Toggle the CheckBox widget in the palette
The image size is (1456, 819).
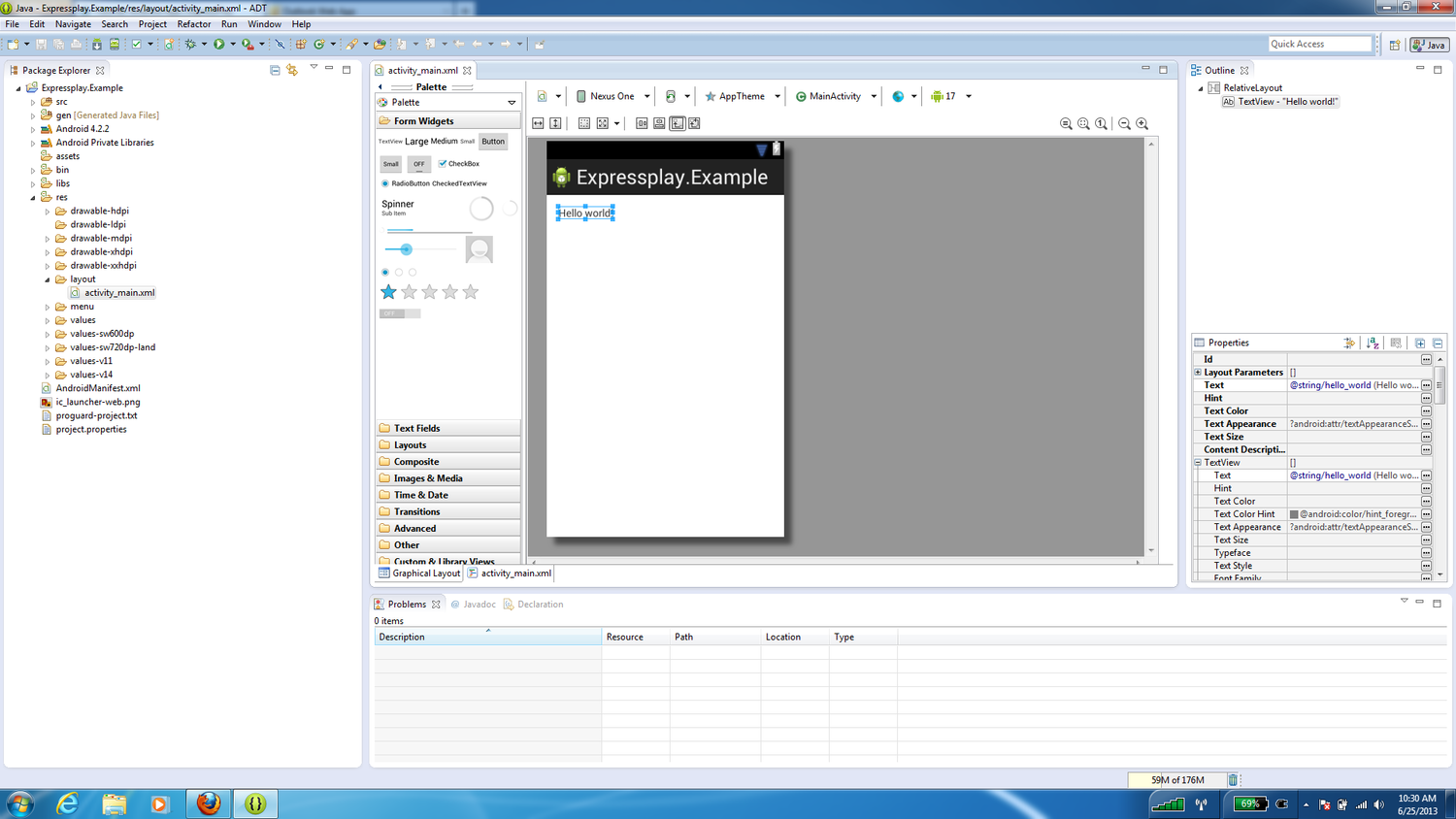pos(458,164)
